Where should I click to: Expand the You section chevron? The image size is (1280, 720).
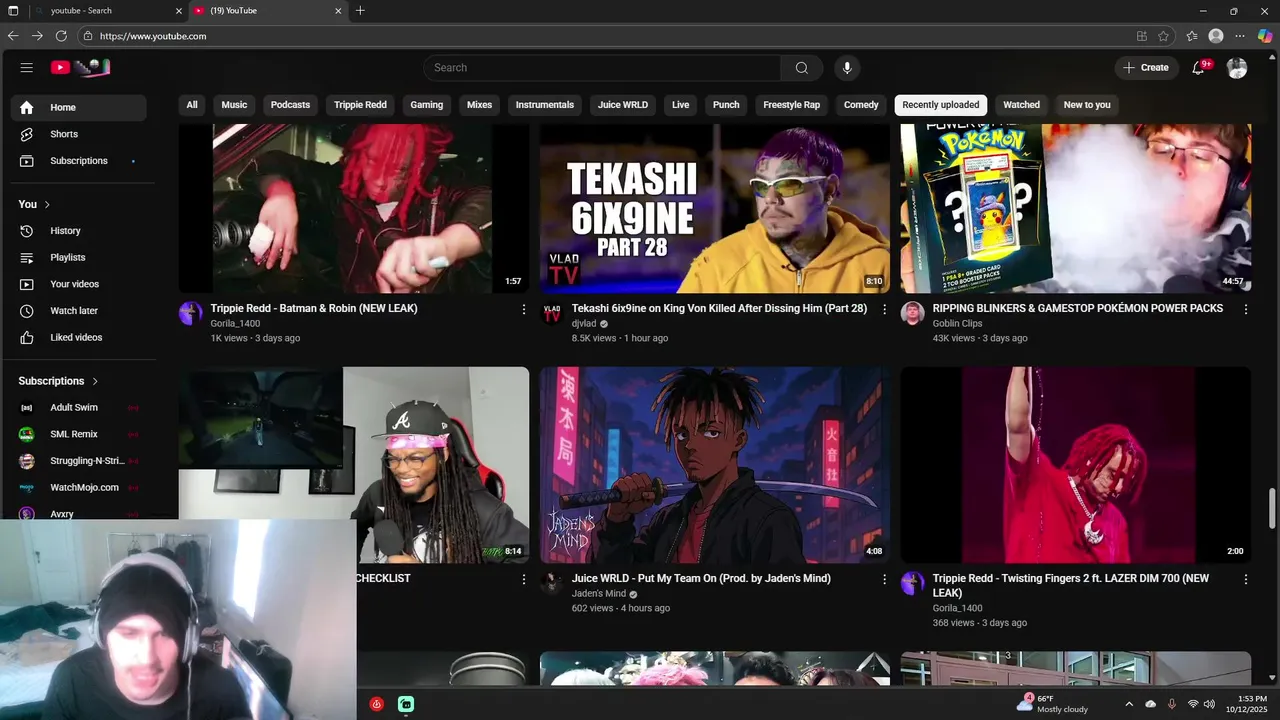pos(47,204)
